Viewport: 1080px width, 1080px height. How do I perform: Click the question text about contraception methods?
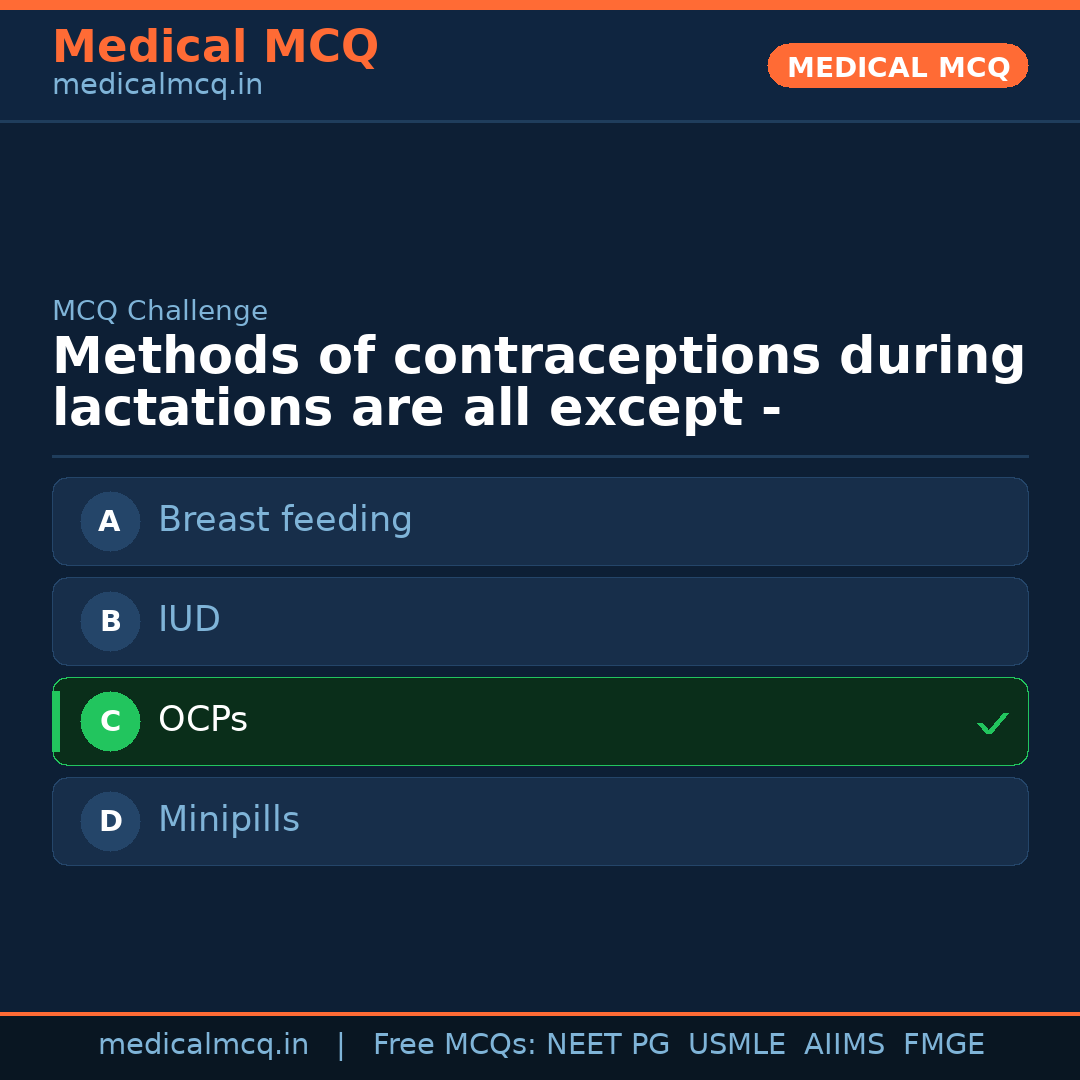pos(540,380)
